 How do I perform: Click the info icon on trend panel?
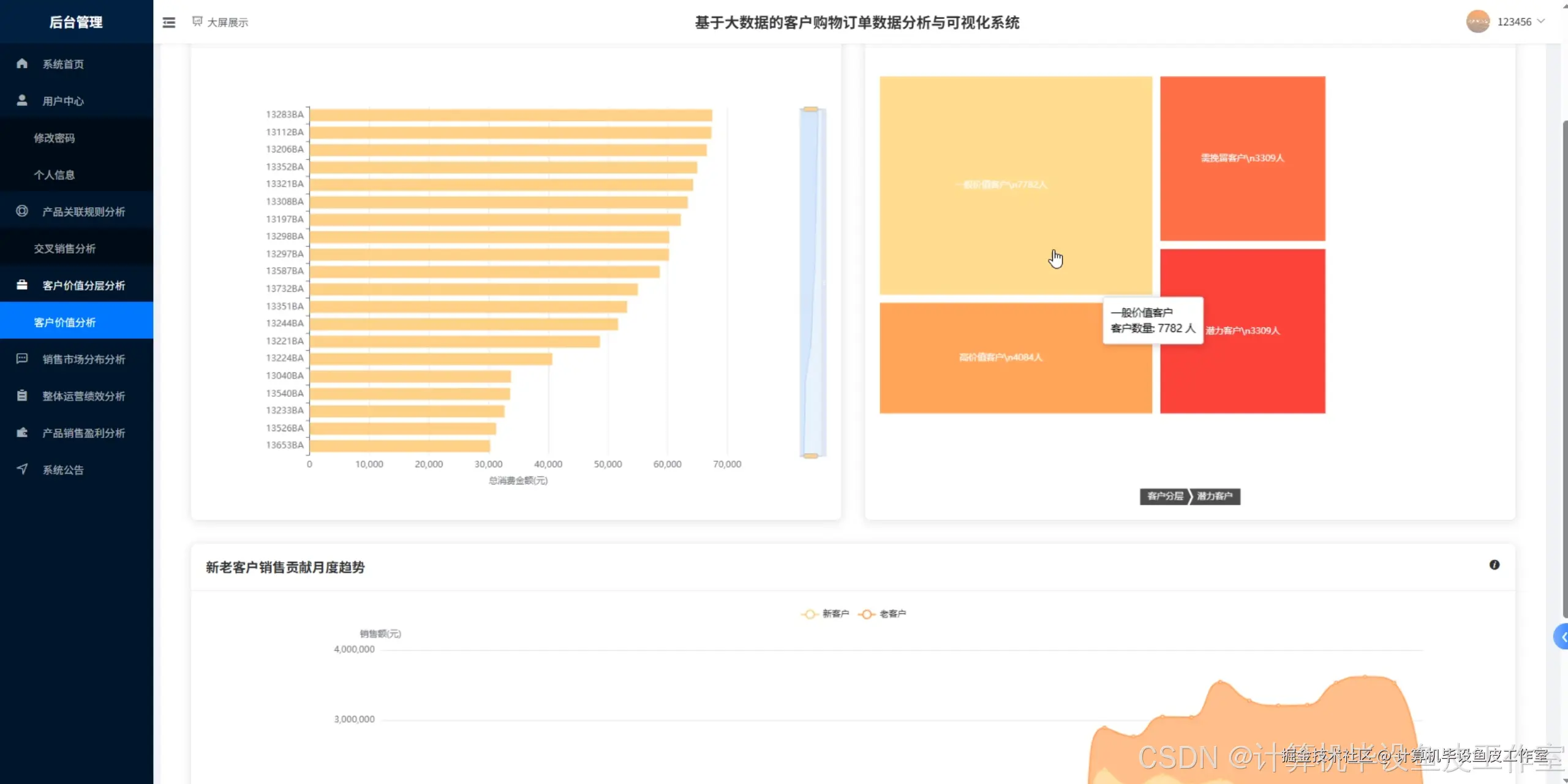pos(1494,565)
